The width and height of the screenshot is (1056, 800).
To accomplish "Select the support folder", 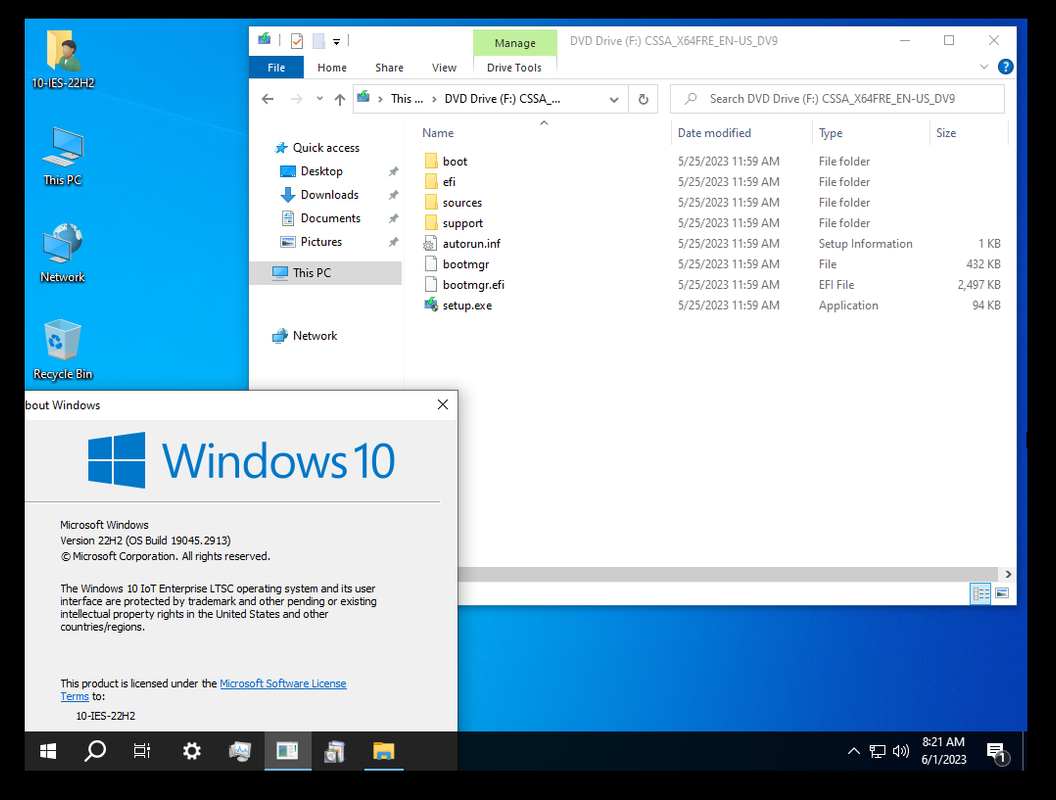I will (x=454, y=223).
